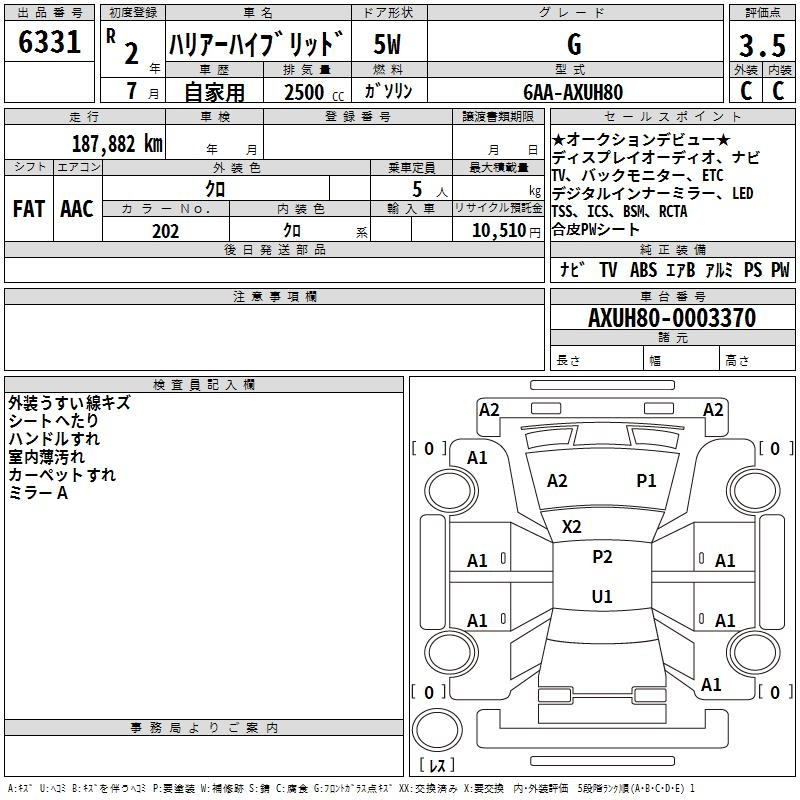Click inspector note ミラーA
The width and height of the screenshot is (800, 800).
(38, 492)
